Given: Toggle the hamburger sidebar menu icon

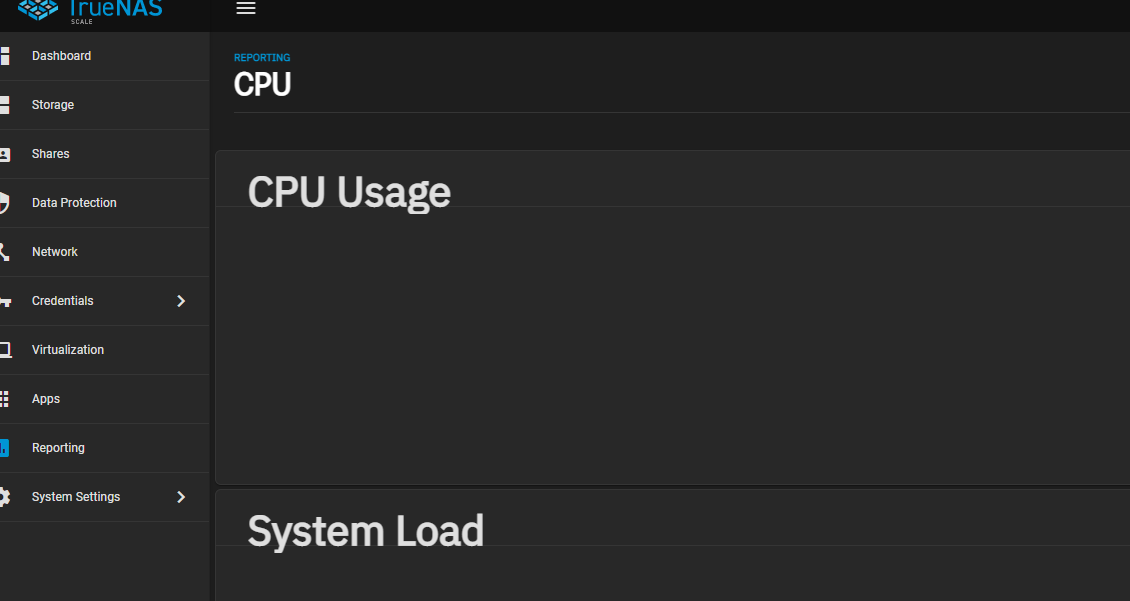Looking at the screenshot, I should [x=246, y=8].
